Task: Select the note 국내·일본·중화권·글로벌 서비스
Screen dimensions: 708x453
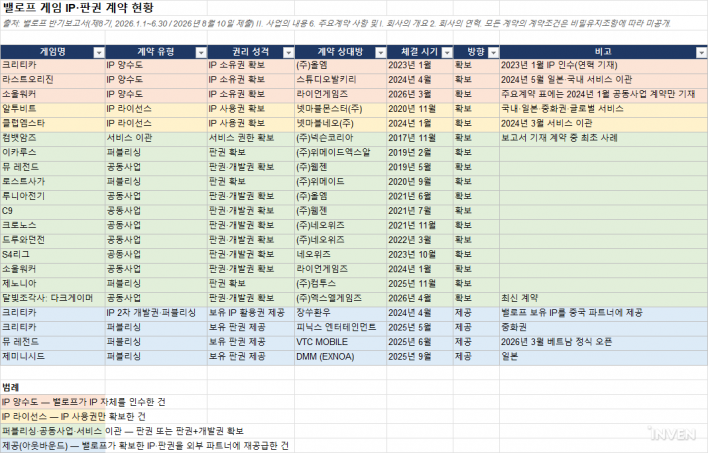Action: [x=603, y=109]
